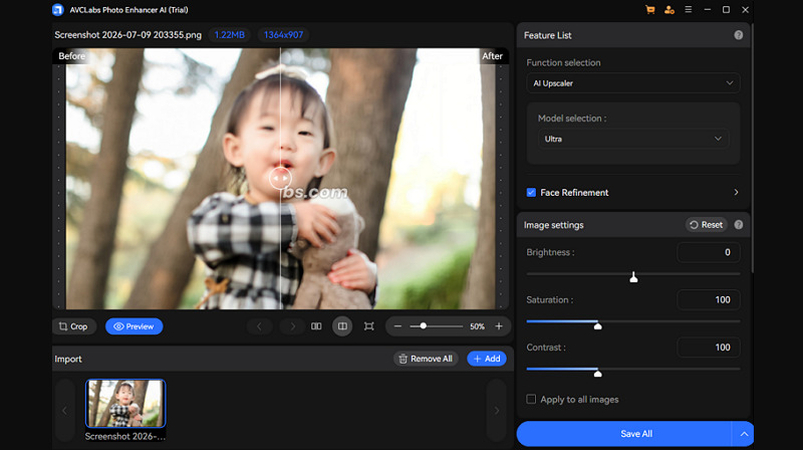Toggle the Preview eye button
The height and width of the screenshot is (450, 803).
tap(134, 326)
